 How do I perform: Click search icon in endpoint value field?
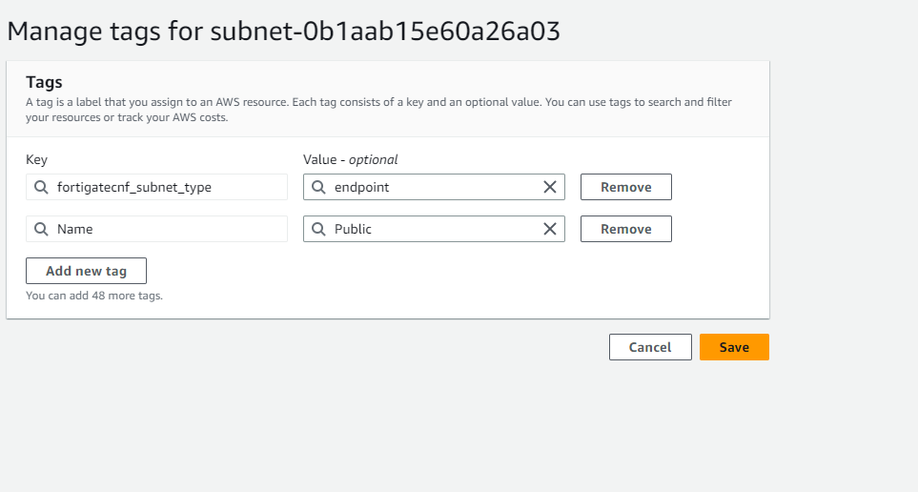tap(318, 187)
